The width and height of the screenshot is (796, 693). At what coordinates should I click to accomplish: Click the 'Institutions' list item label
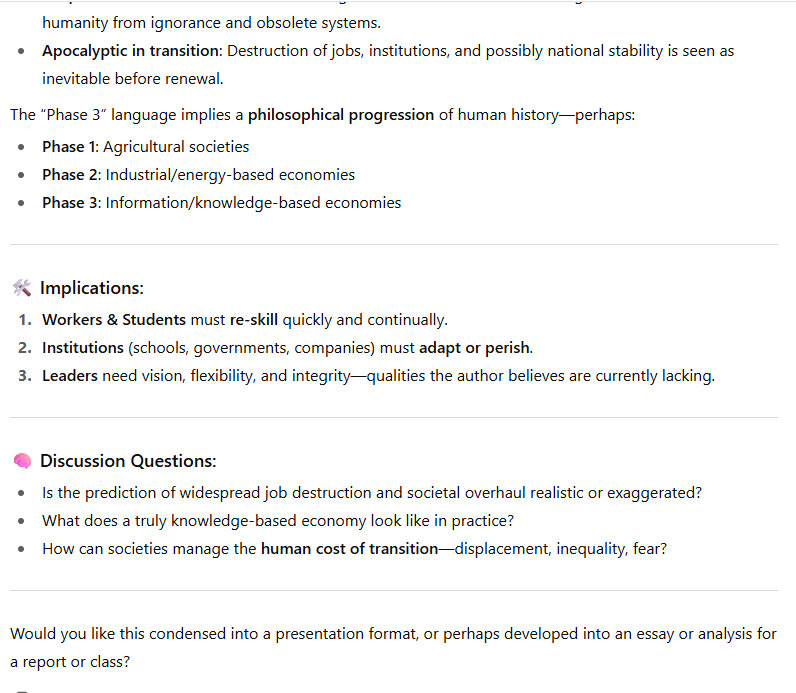82,348
